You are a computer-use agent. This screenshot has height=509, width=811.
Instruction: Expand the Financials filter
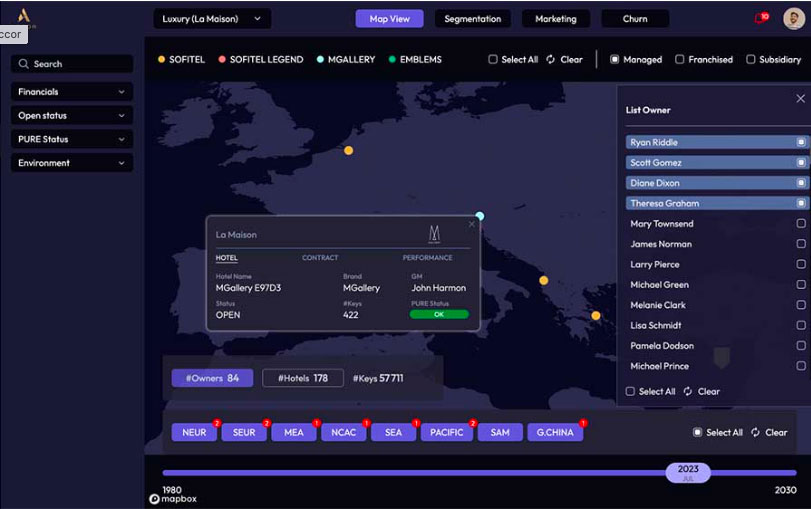pyautogui.click(x=72, y=92)
